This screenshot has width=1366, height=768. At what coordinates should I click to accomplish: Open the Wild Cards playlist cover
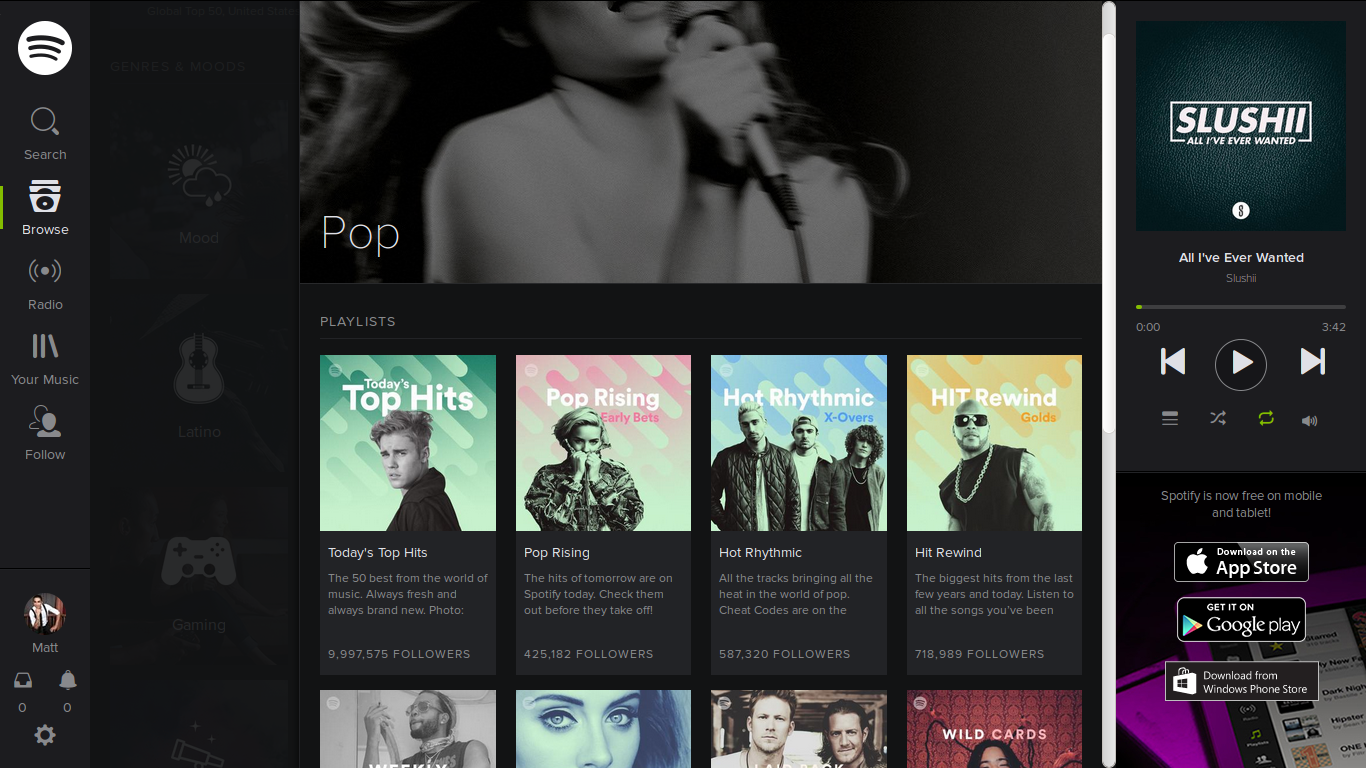pyautogui.click(x=994, y=729)
